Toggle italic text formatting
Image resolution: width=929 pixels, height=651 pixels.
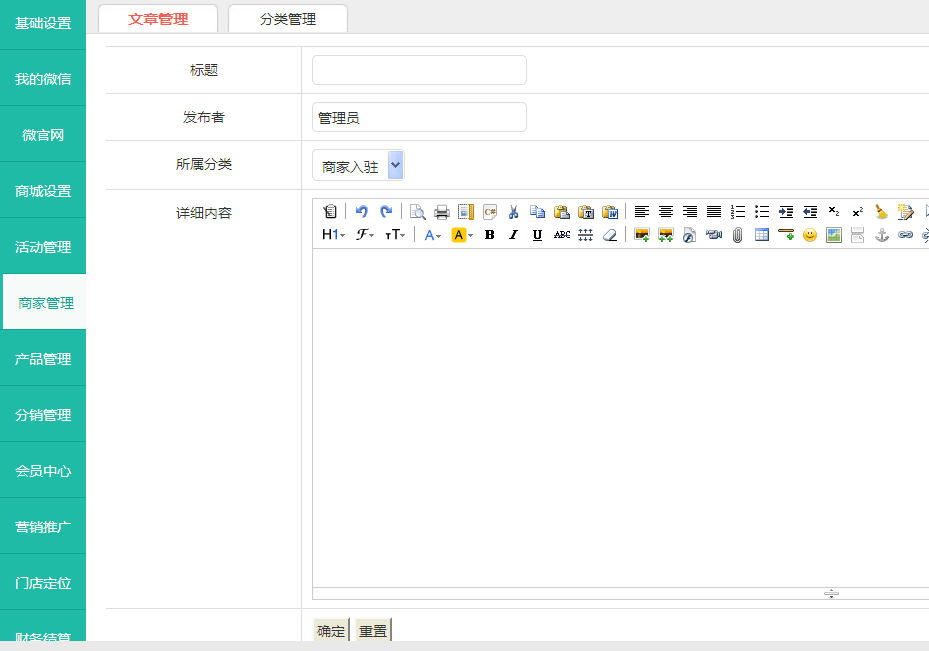pos(513,235)
